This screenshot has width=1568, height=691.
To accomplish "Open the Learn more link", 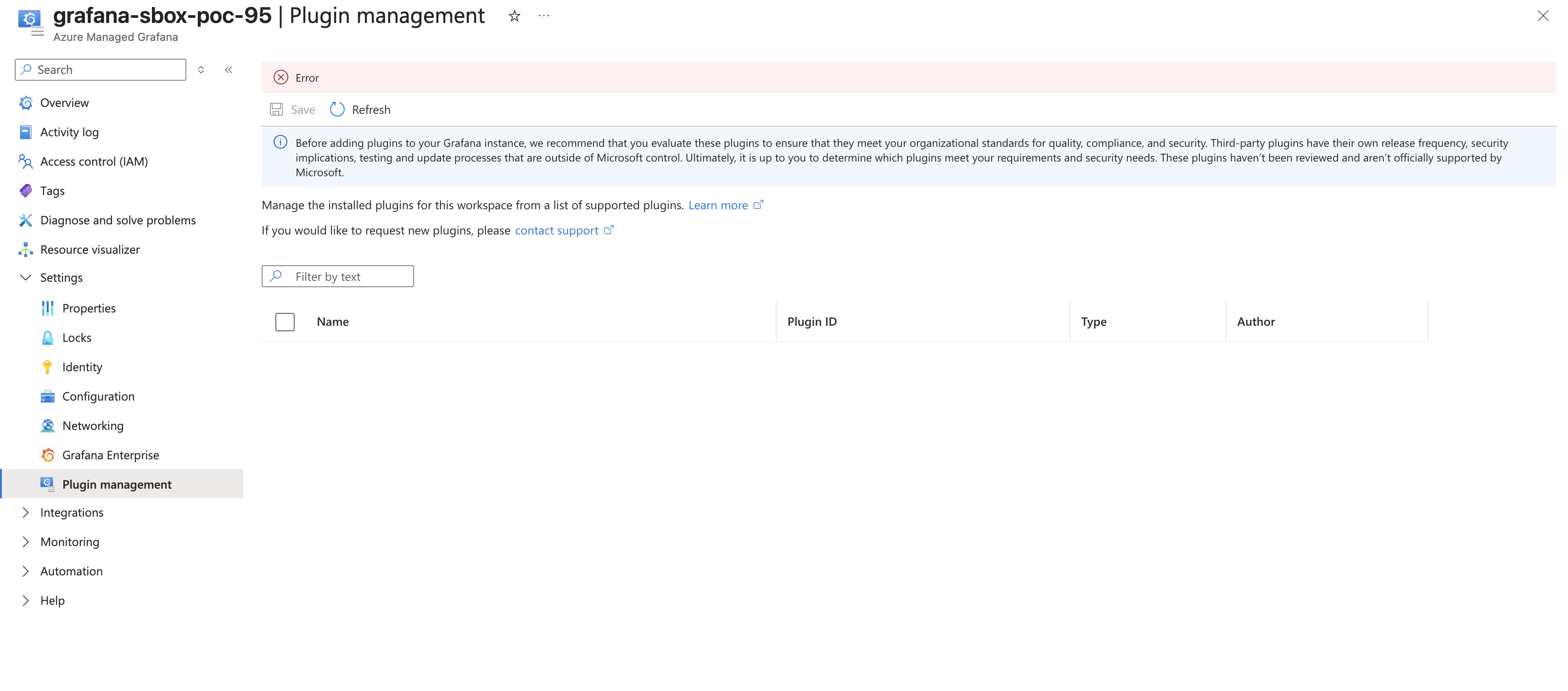I will pos(718,205).
